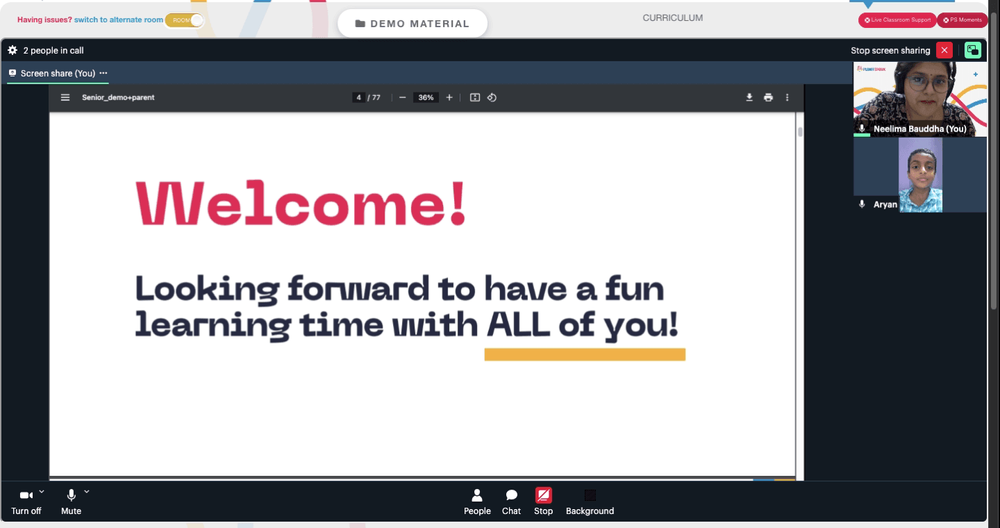The width and height of the screenshot is (1000, 528).
Task: Select Aryan's video thumbnail
Action: [x=920, y=175]
